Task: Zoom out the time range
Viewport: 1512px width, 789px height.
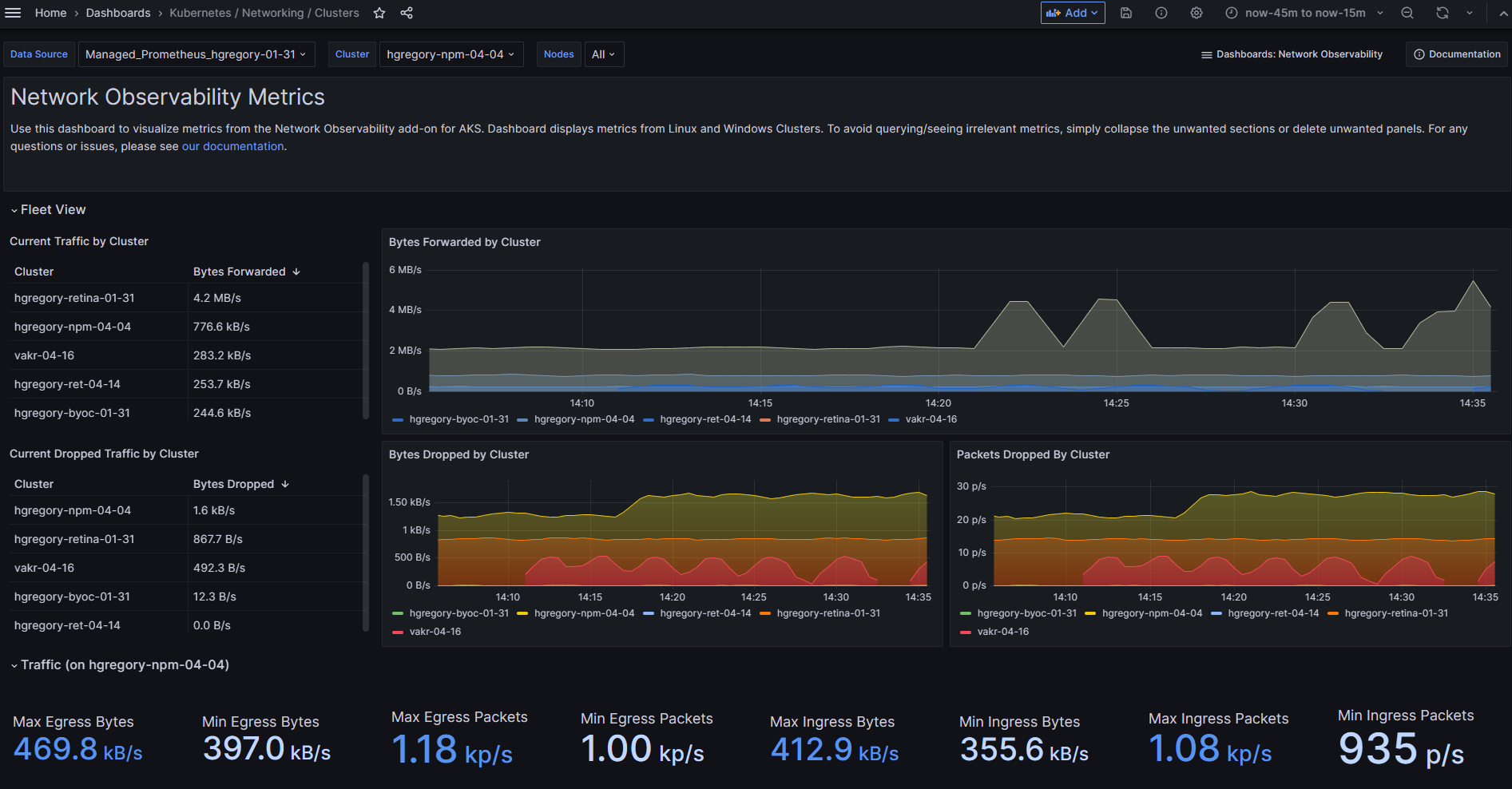Action: 1407,13
